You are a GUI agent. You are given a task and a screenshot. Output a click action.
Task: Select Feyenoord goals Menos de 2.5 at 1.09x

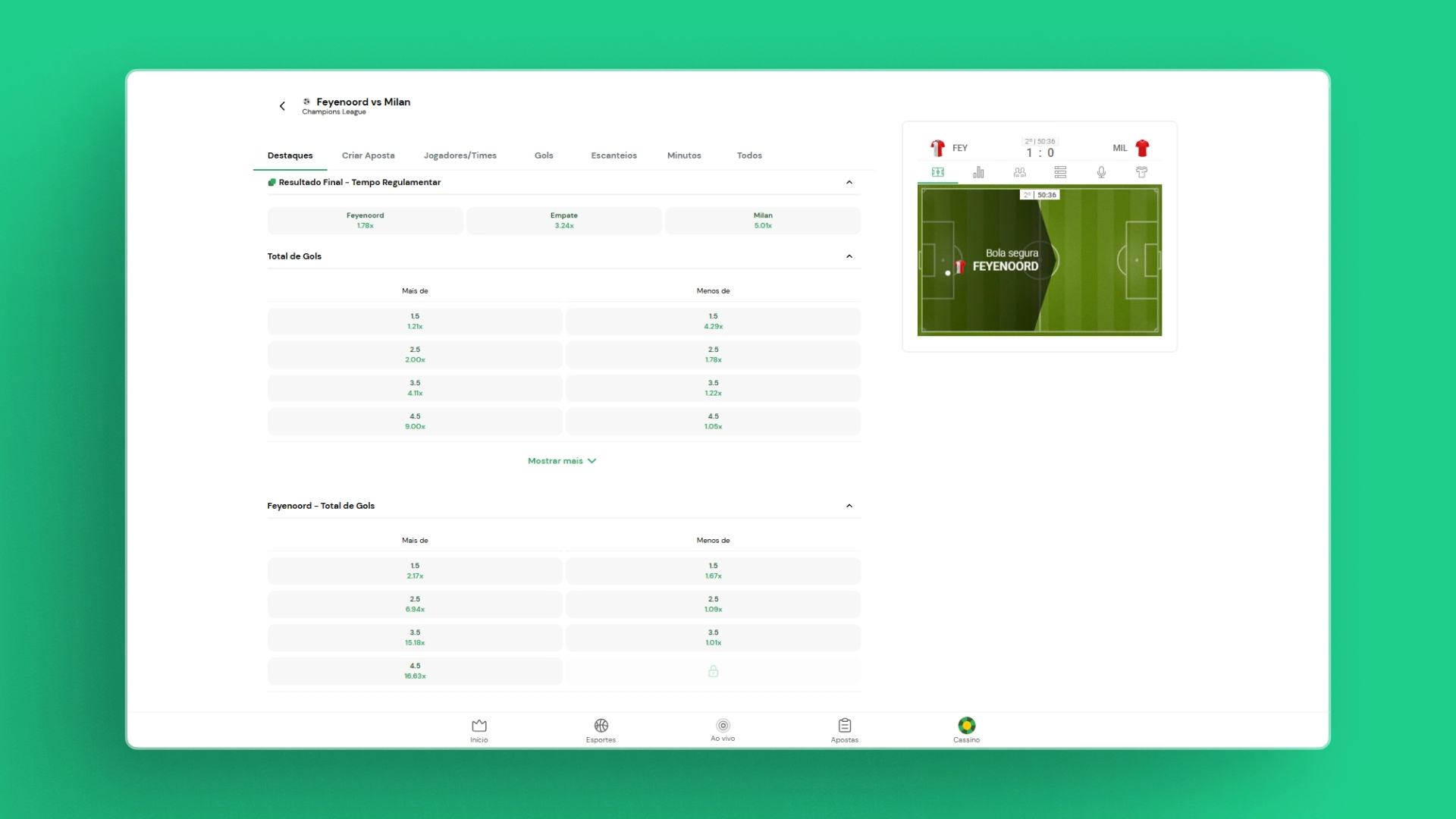point(713,604)
